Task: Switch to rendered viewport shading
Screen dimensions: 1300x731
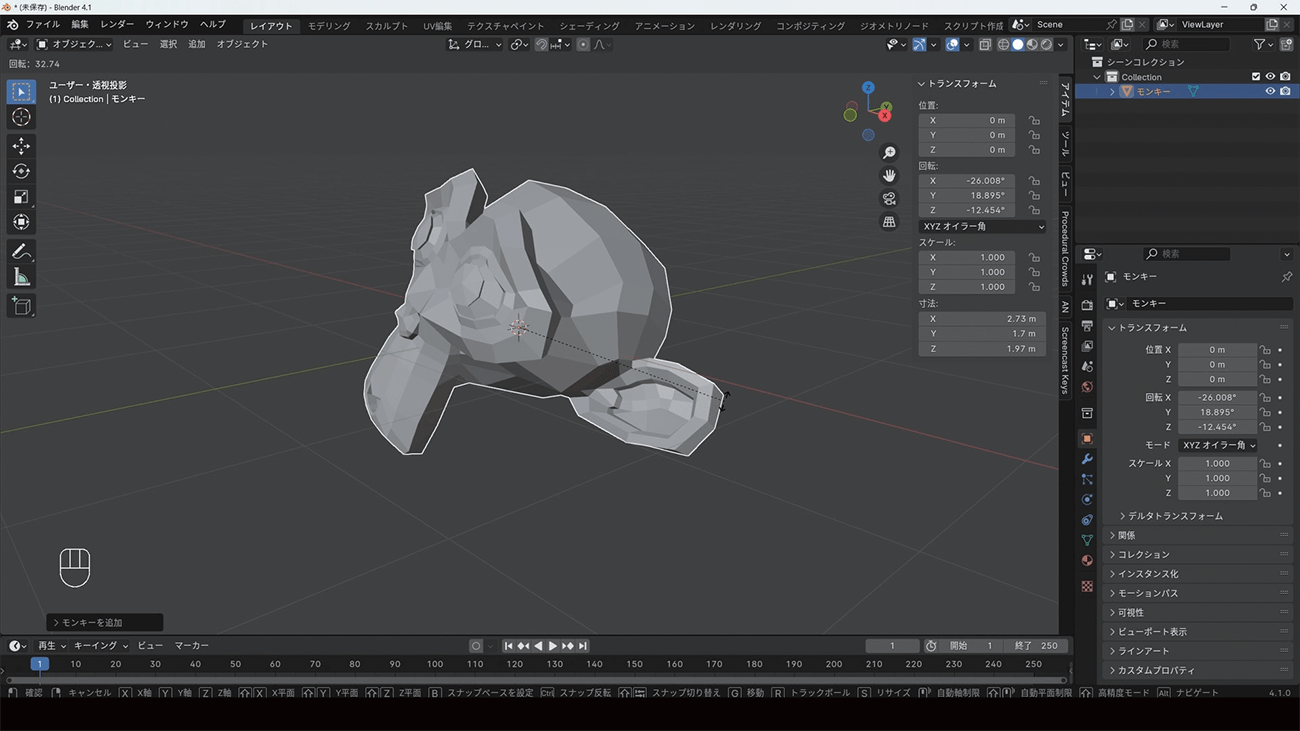Action: (x=1046, y=45)
